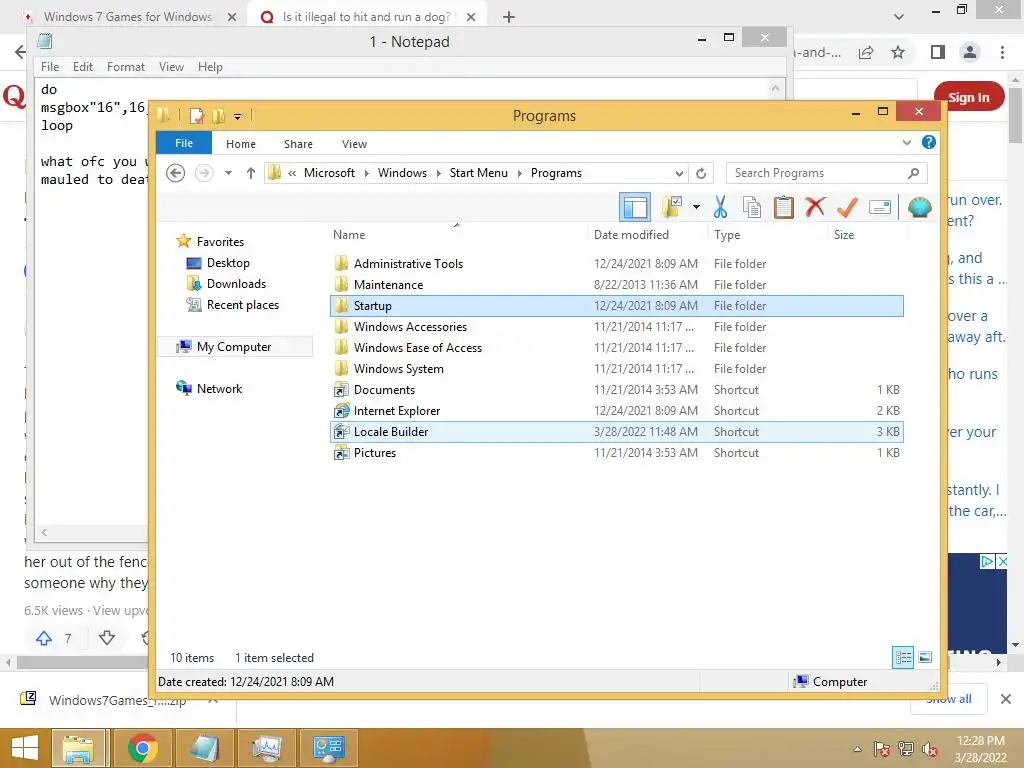Click the Windows Start button
Image resolution: width=1024 pixels, height=768 pixels.
click(x=25, y=748)
